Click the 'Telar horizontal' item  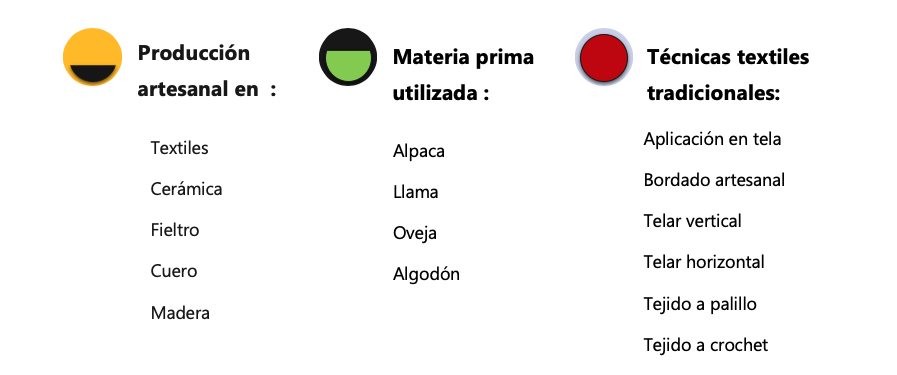704,262
